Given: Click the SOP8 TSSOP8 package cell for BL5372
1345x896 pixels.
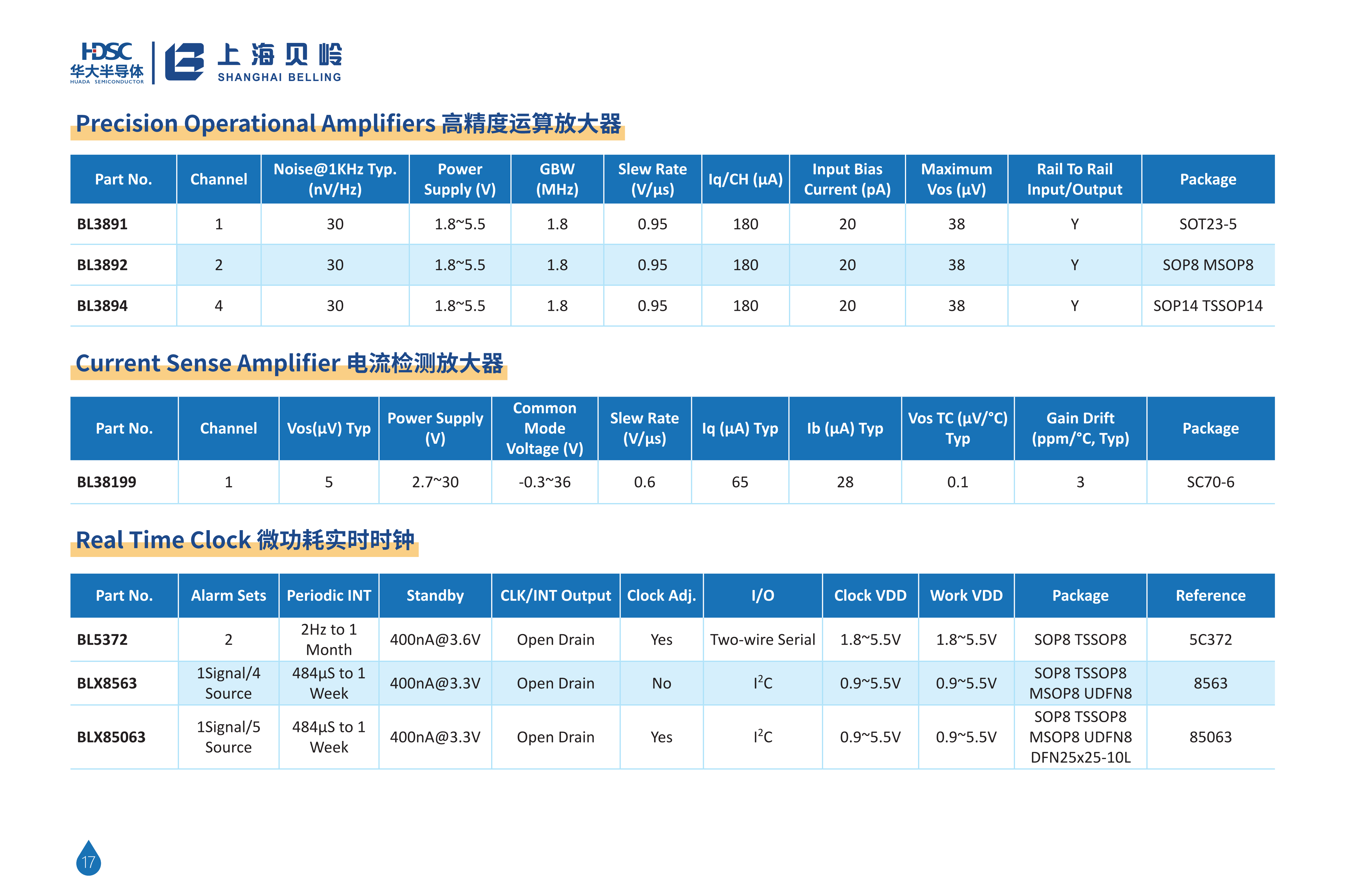Looking at the screenshot, I should click(1080, 639).
